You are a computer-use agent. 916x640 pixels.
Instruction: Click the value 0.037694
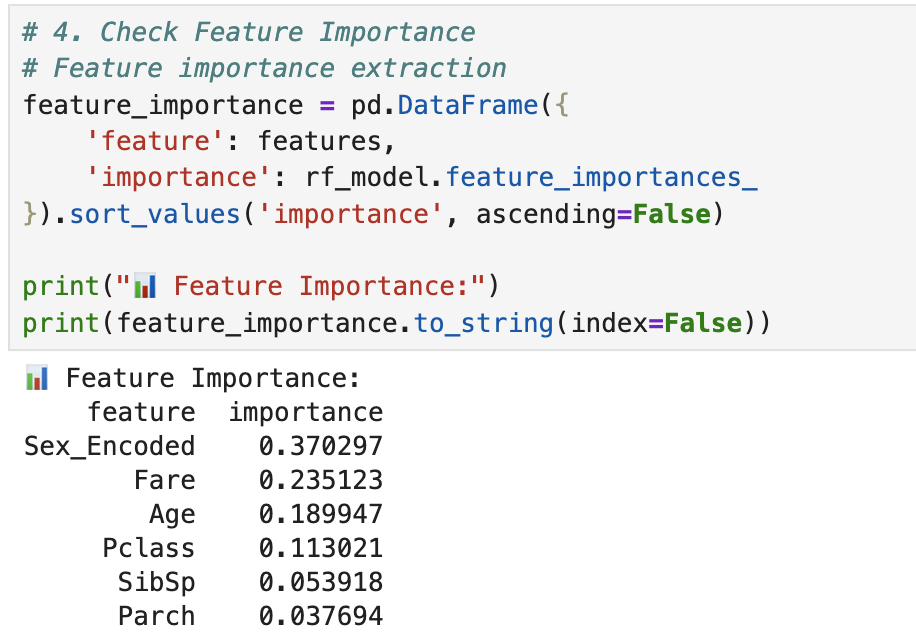(321, 616)
